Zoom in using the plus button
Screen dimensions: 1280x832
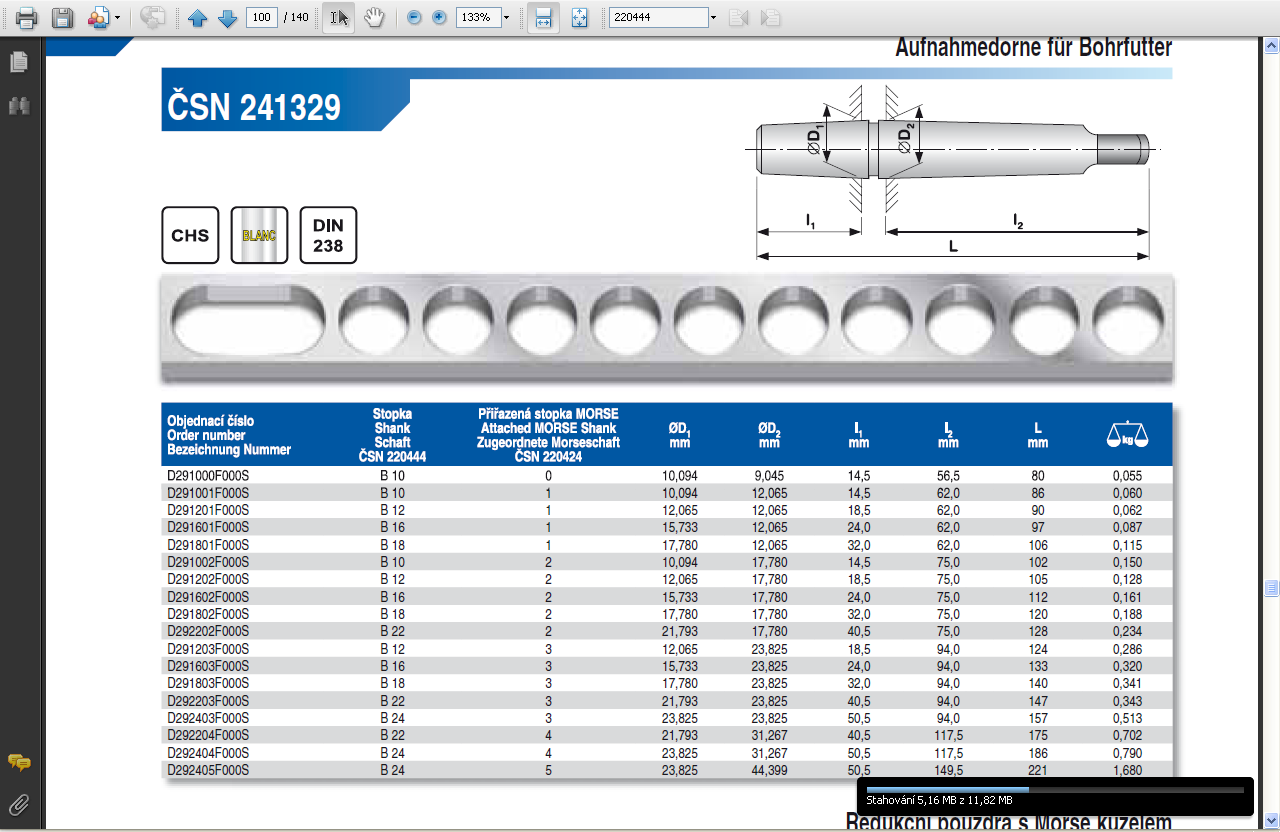click(x=439, y=18)
